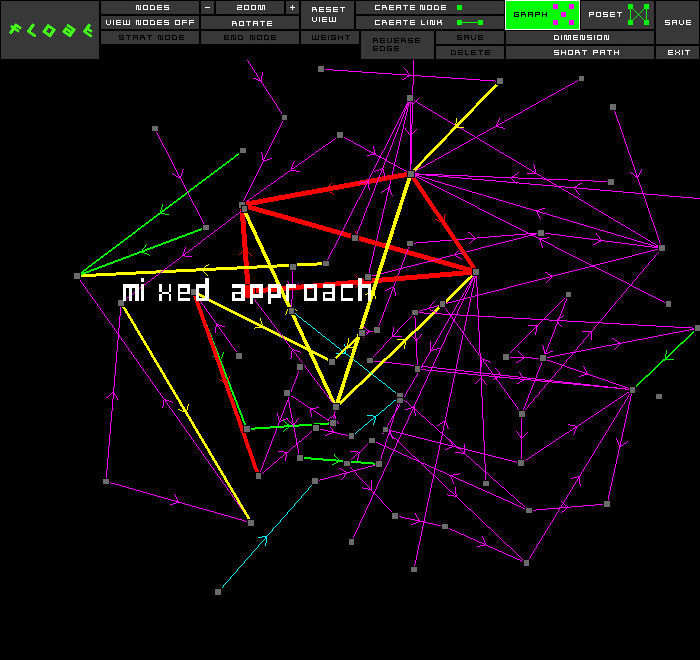Image resolution: width=700 pixels, height=660 pixels.
Task: Click the Delete edge button
Action: point(470,52)
